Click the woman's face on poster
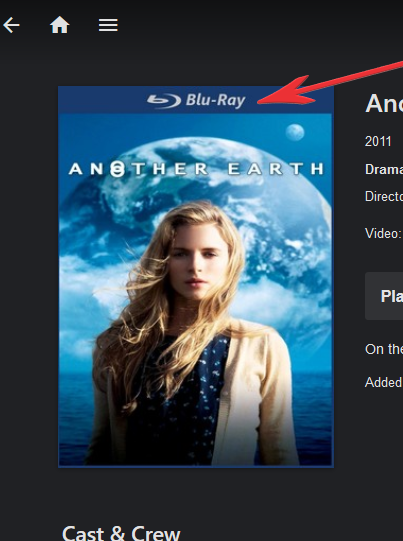403x541 pixels. click(195, 262)
